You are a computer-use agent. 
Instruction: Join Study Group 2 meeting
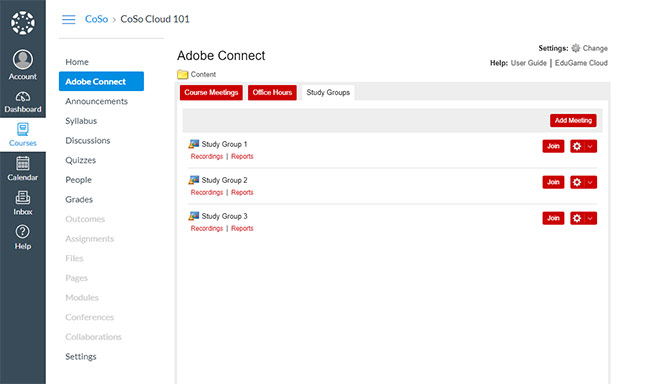tap(553, 182)
